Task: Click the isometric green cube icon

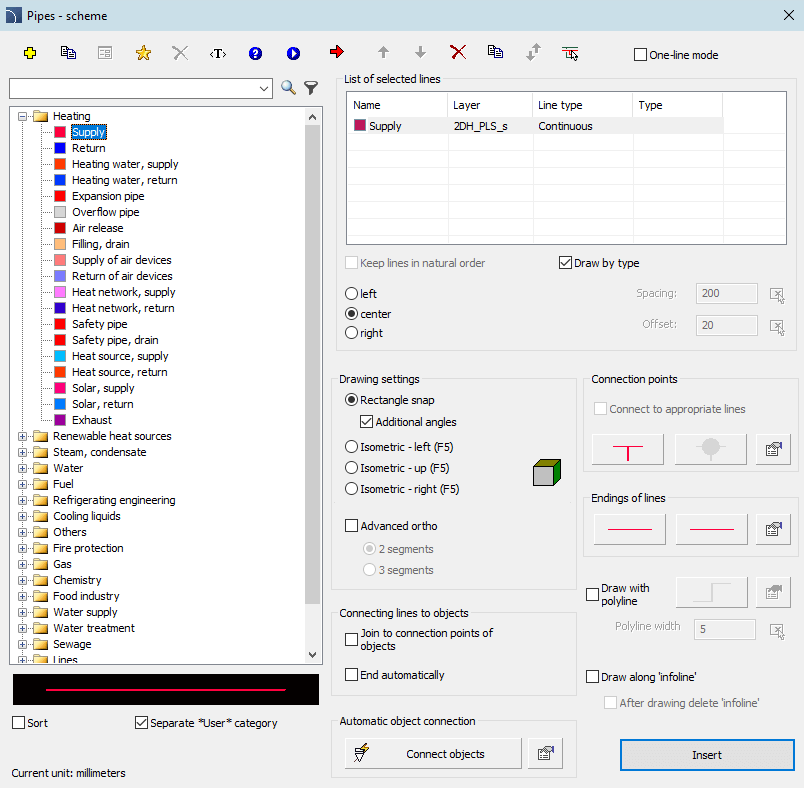Action: 547,472
